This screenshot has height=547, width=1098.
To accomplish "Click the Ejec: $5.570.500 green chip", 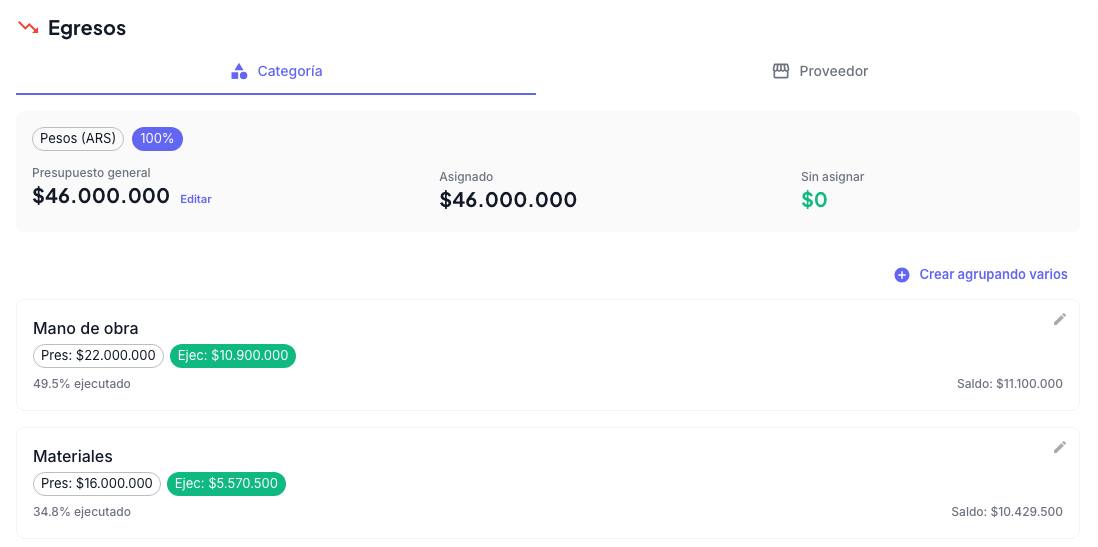I will pyautogui.click(x=226, y=483).
